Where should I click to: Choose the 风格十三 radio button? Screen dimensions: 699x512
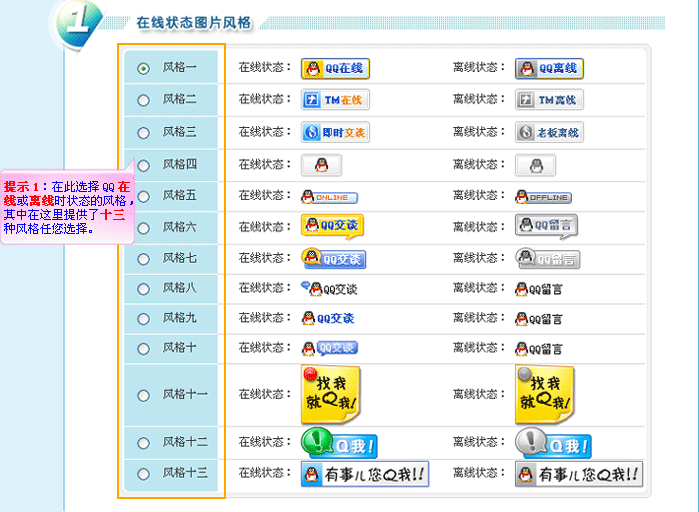[x=143, y=473]
